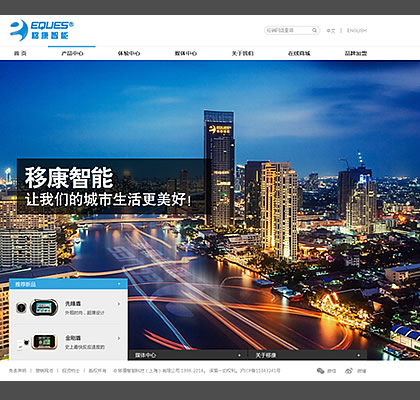This screenshot has height=400, width=420.
Task: Click the magnifier search icon
Action: (x=314, y=30)
